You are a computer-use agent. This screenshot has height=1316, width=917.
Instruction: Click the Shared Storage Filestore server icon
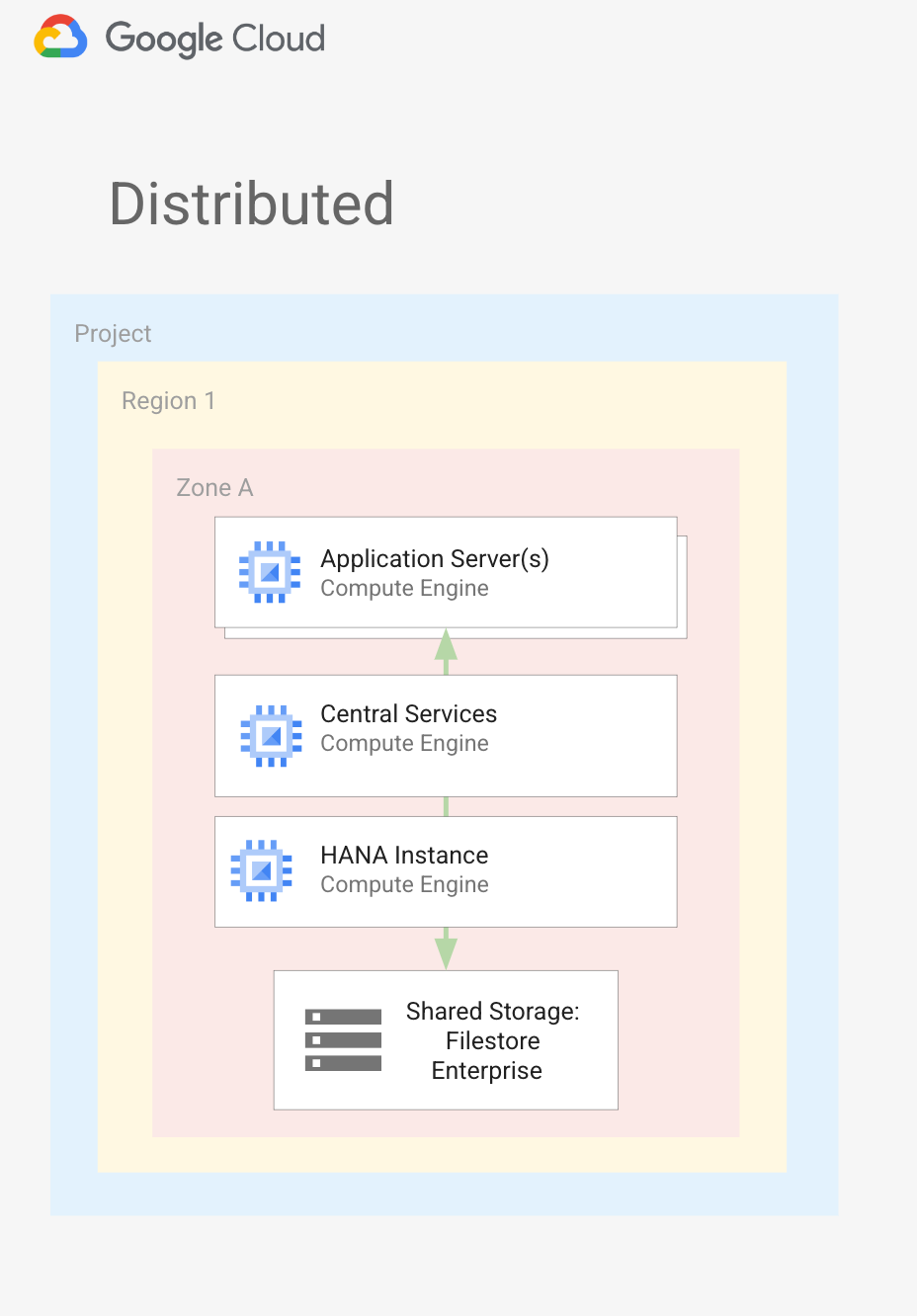(x=344, y=1040)
